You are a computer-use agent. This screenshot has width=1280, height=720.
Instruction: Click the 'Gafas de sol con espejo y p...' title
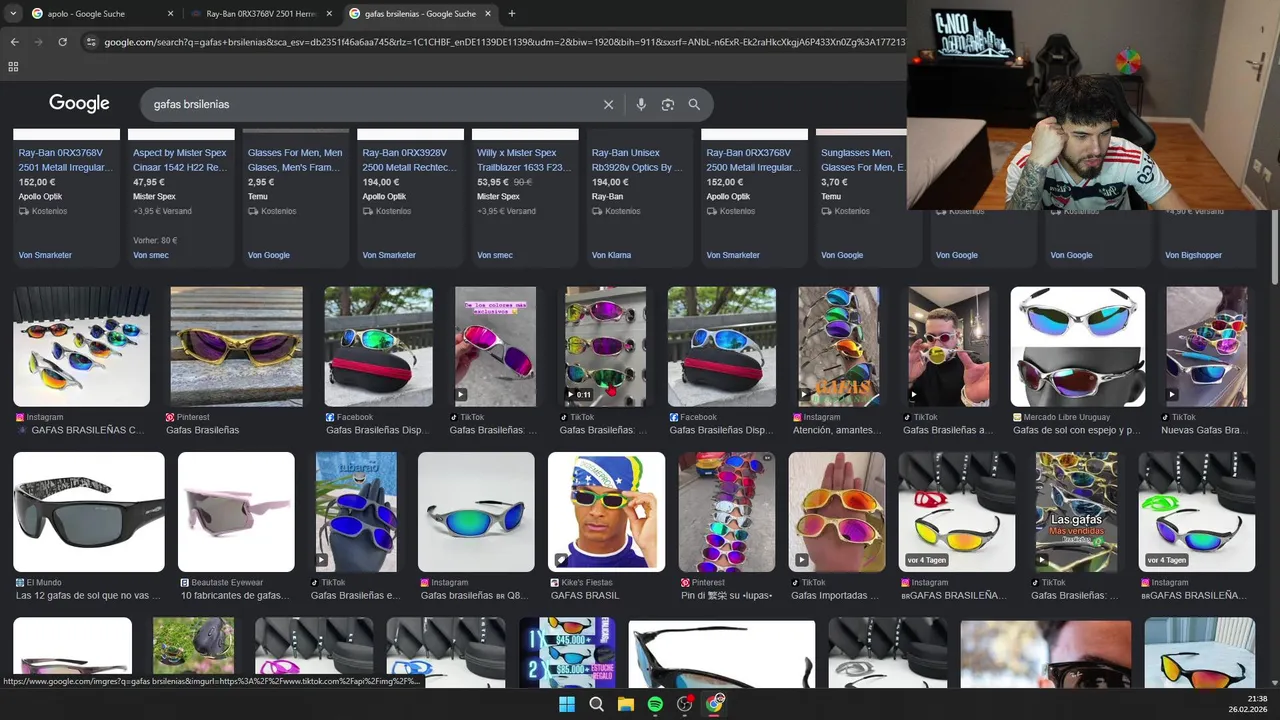(1076, 430)
